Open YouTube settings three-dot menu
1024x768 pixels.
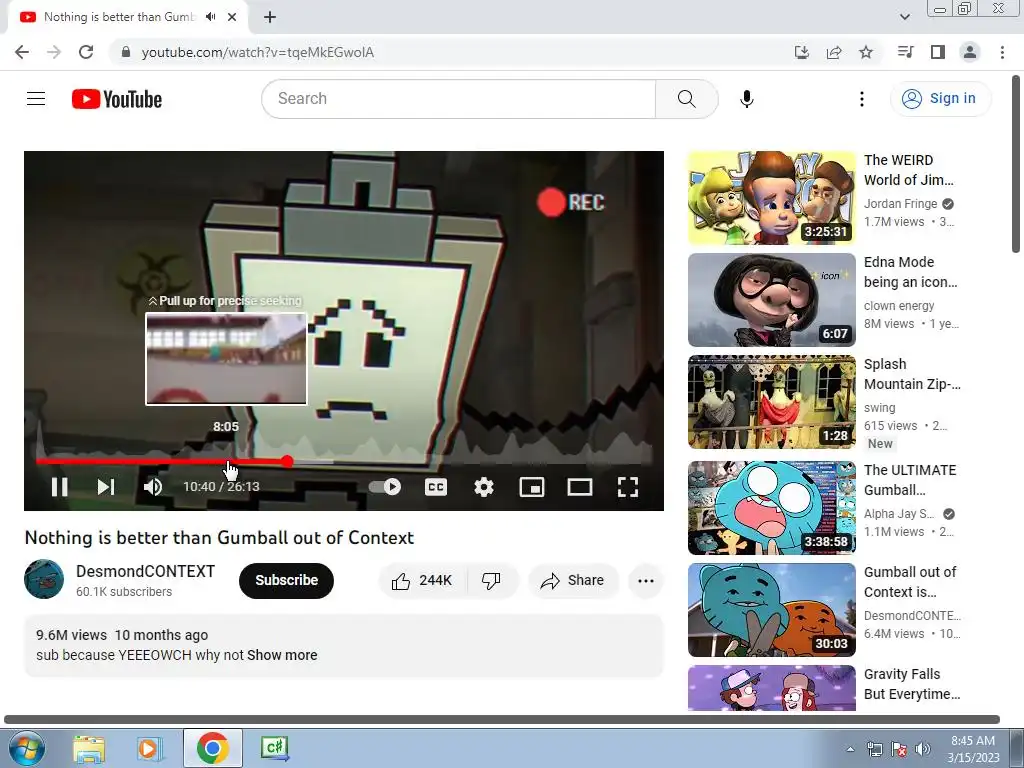[861, 99]
